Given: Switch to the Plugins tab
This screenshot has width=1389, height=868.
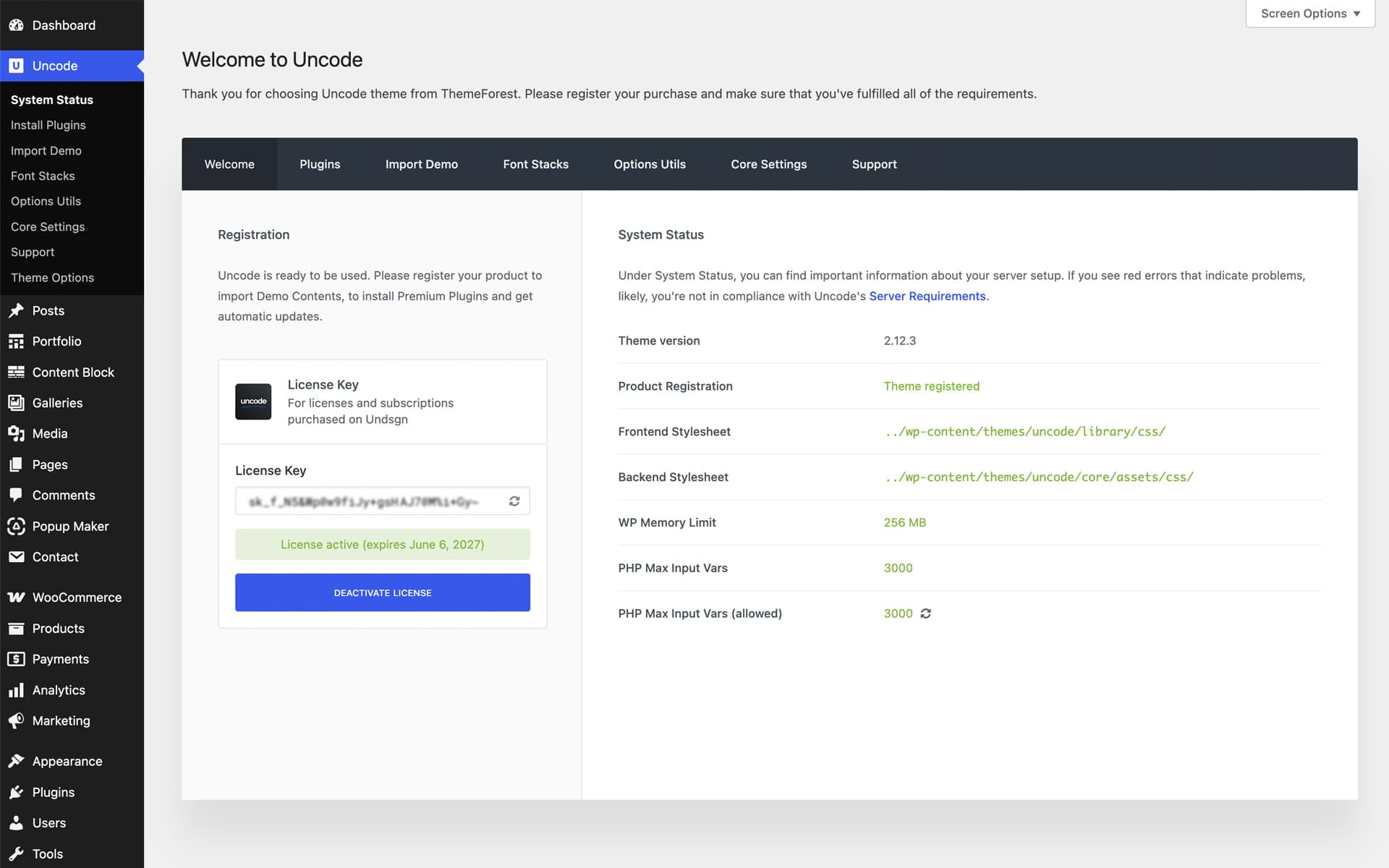Looking at the screenshot, I should 320,164.
